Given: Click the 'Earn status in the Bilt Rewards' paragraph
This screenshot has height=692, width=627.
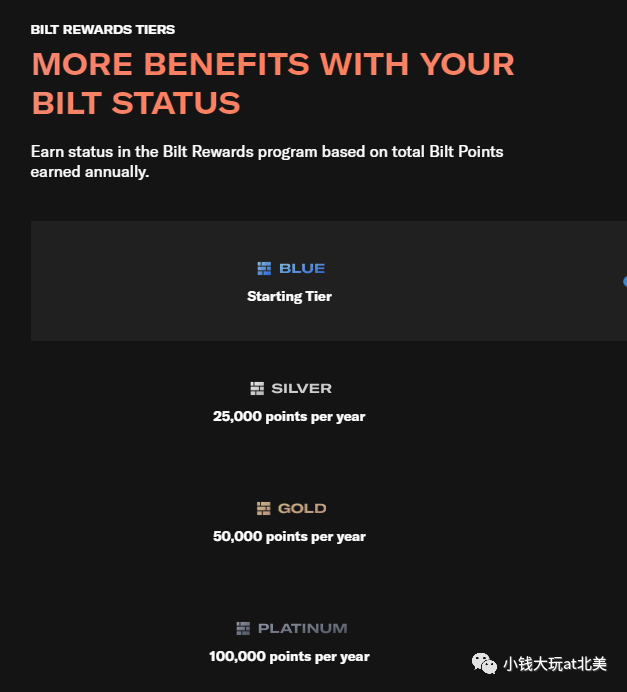Looking at the screenshot, I should pyautogui.click(x=267, y=162).
